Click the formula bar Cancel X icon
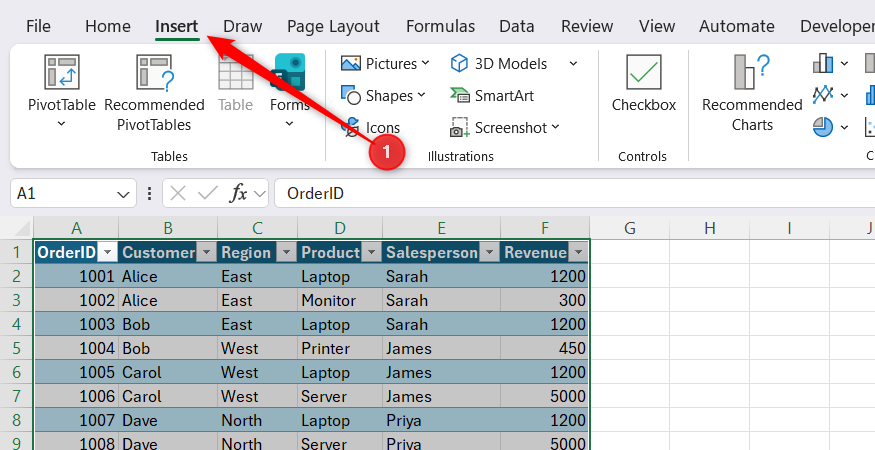The height and width of the screenshot is (450, 875). click(x=177, y=194)
